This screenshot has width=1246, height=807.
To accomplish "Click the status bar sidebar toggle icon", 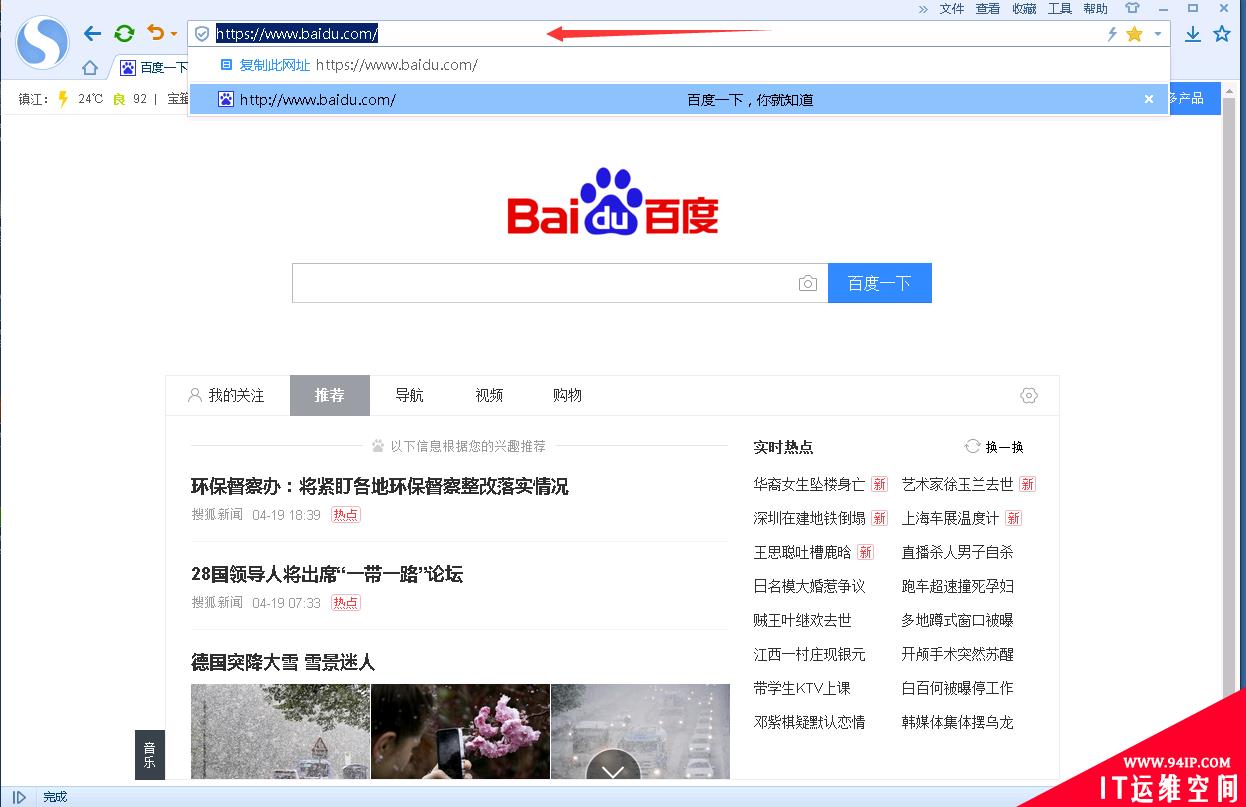I will (19, 797).
